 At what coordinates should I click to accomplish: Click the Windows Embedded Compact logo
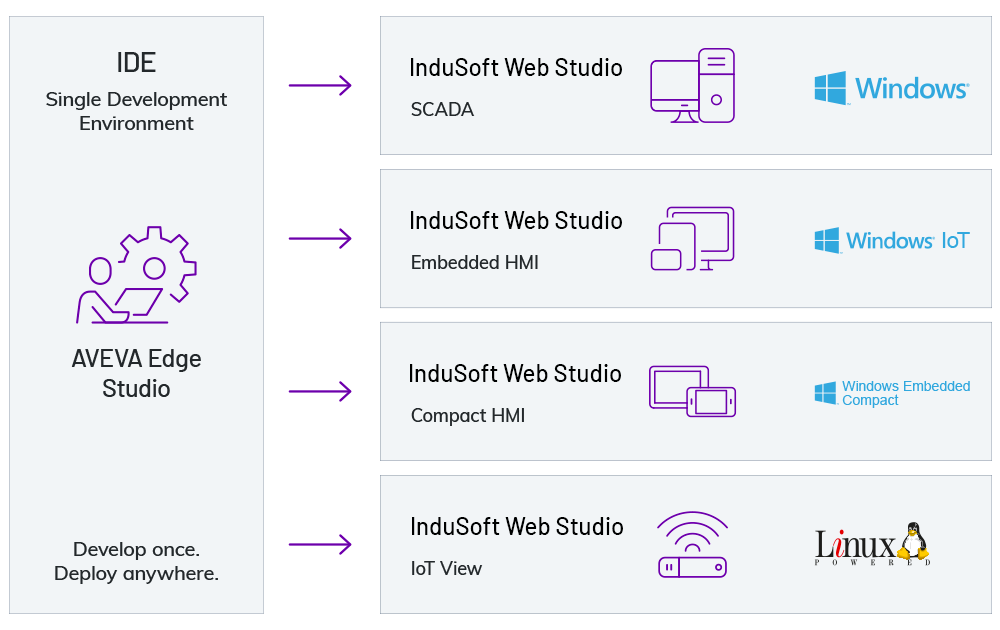tap(891, 393)
